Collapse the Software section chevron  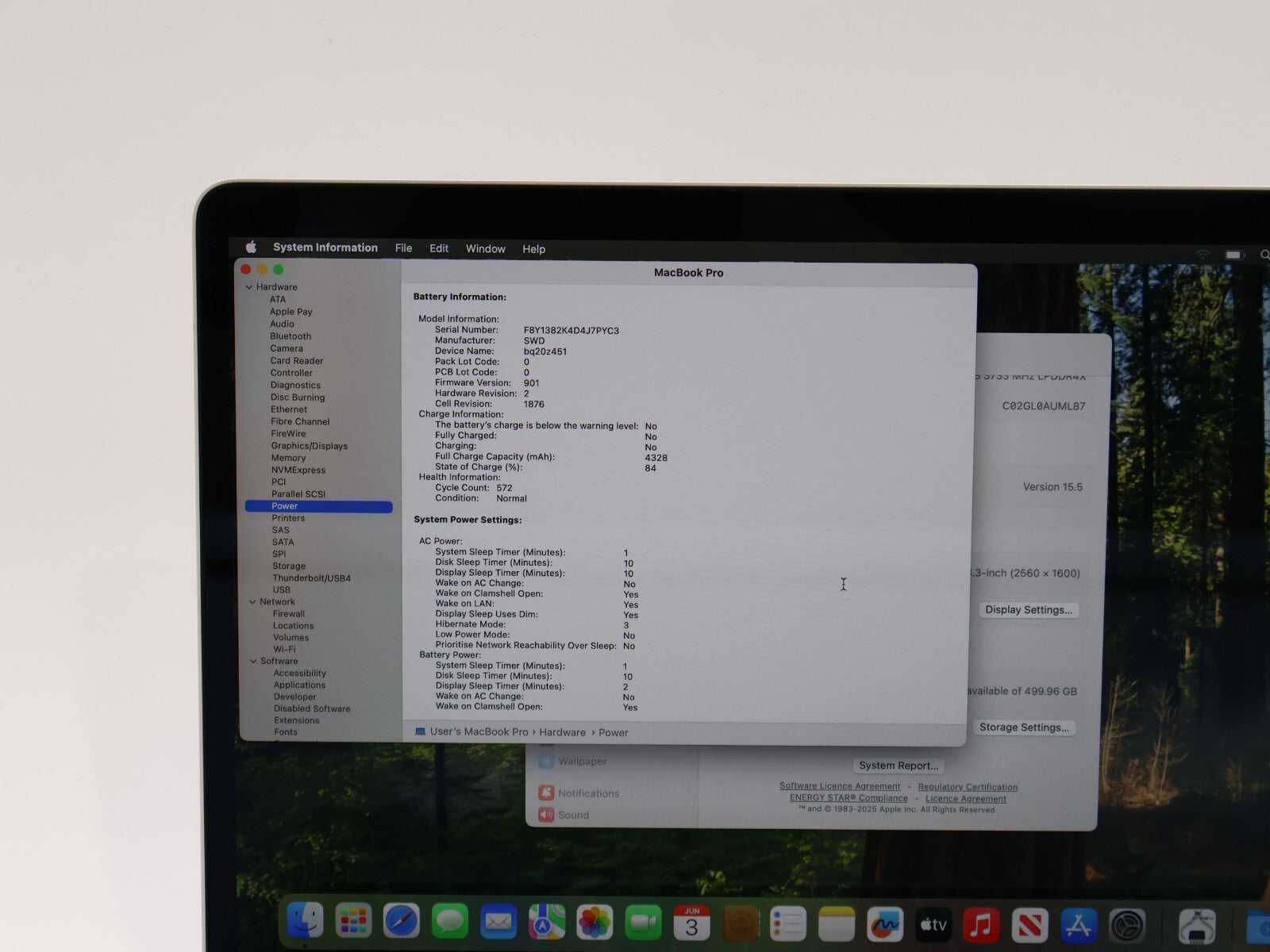click(253, 662)
